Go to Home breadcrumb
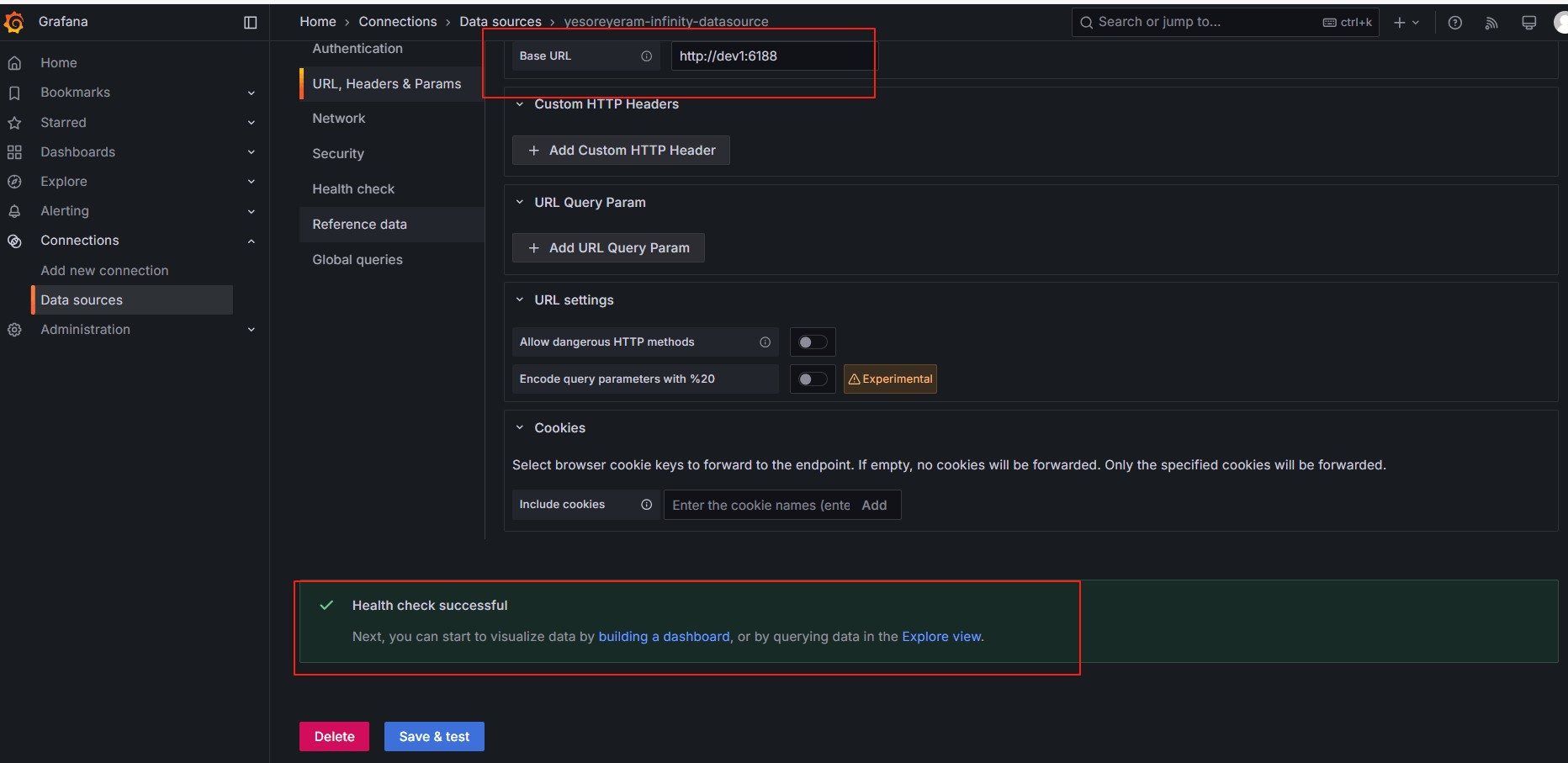 coord(318,22)
